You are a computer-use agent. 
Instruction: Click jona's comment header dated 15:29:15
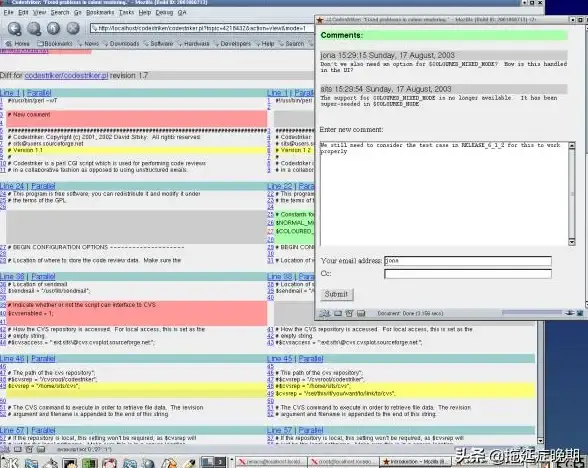point(443,55)
